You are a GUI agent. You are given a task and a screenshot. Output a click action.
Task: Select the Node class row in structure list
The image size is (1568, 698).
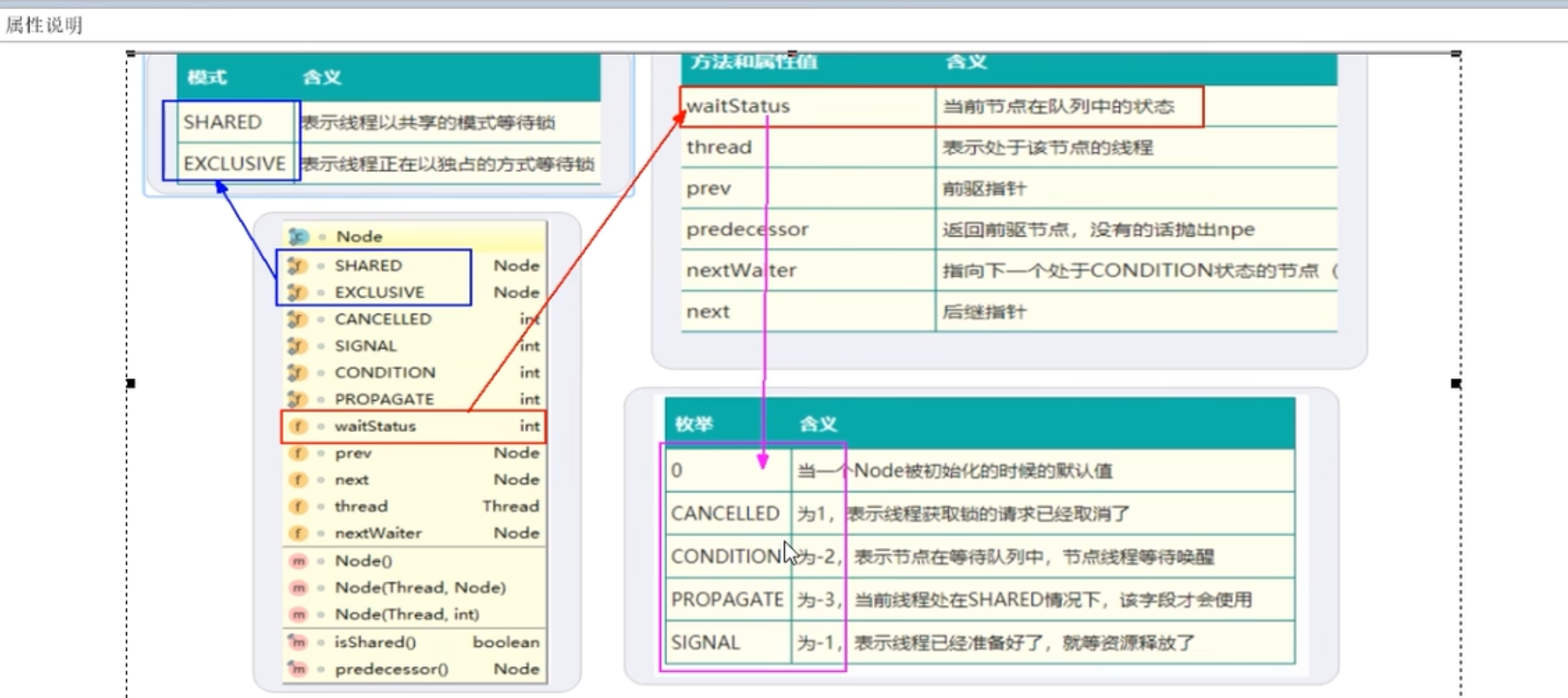415,236
